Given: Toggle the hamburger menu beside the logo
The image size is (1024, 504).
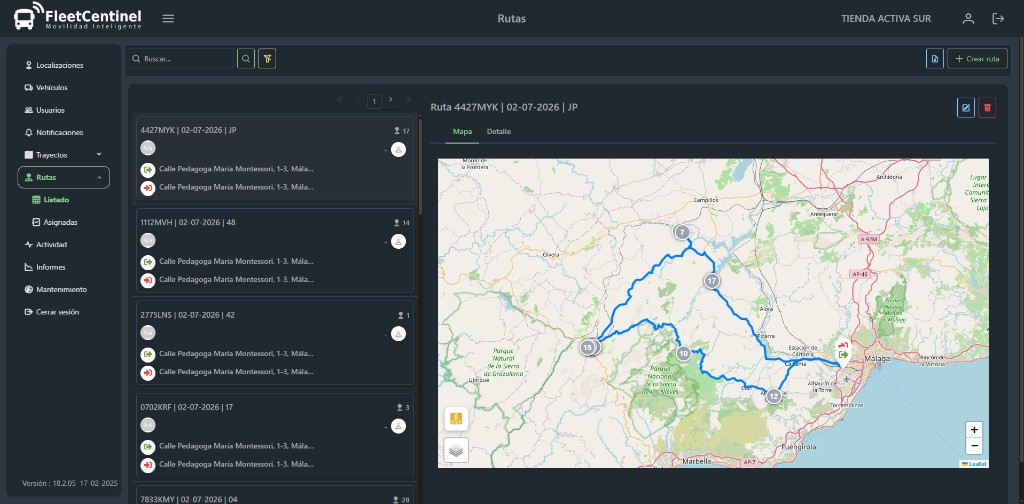Looking at the screenshot, I should pos(168,18).
